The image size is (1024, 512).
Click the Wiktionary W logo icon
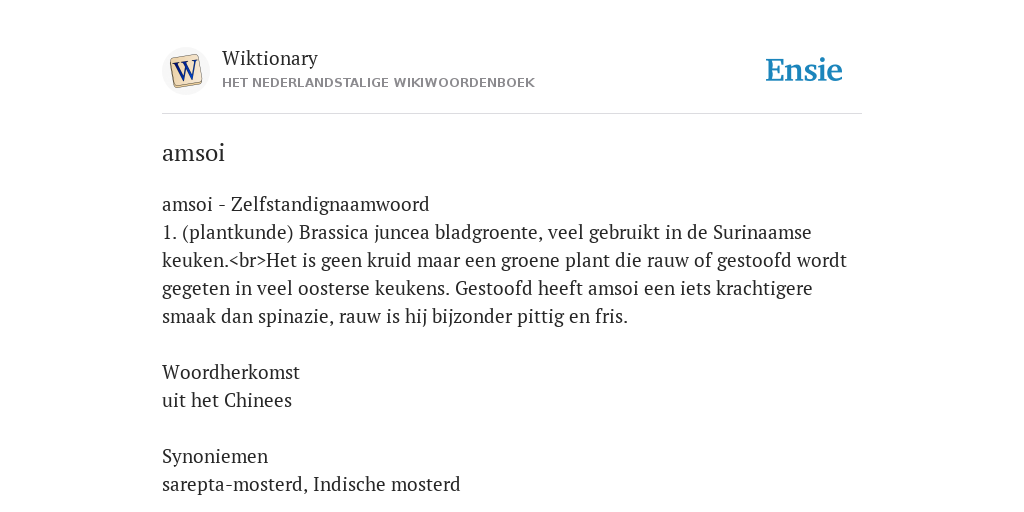(185, 71)
